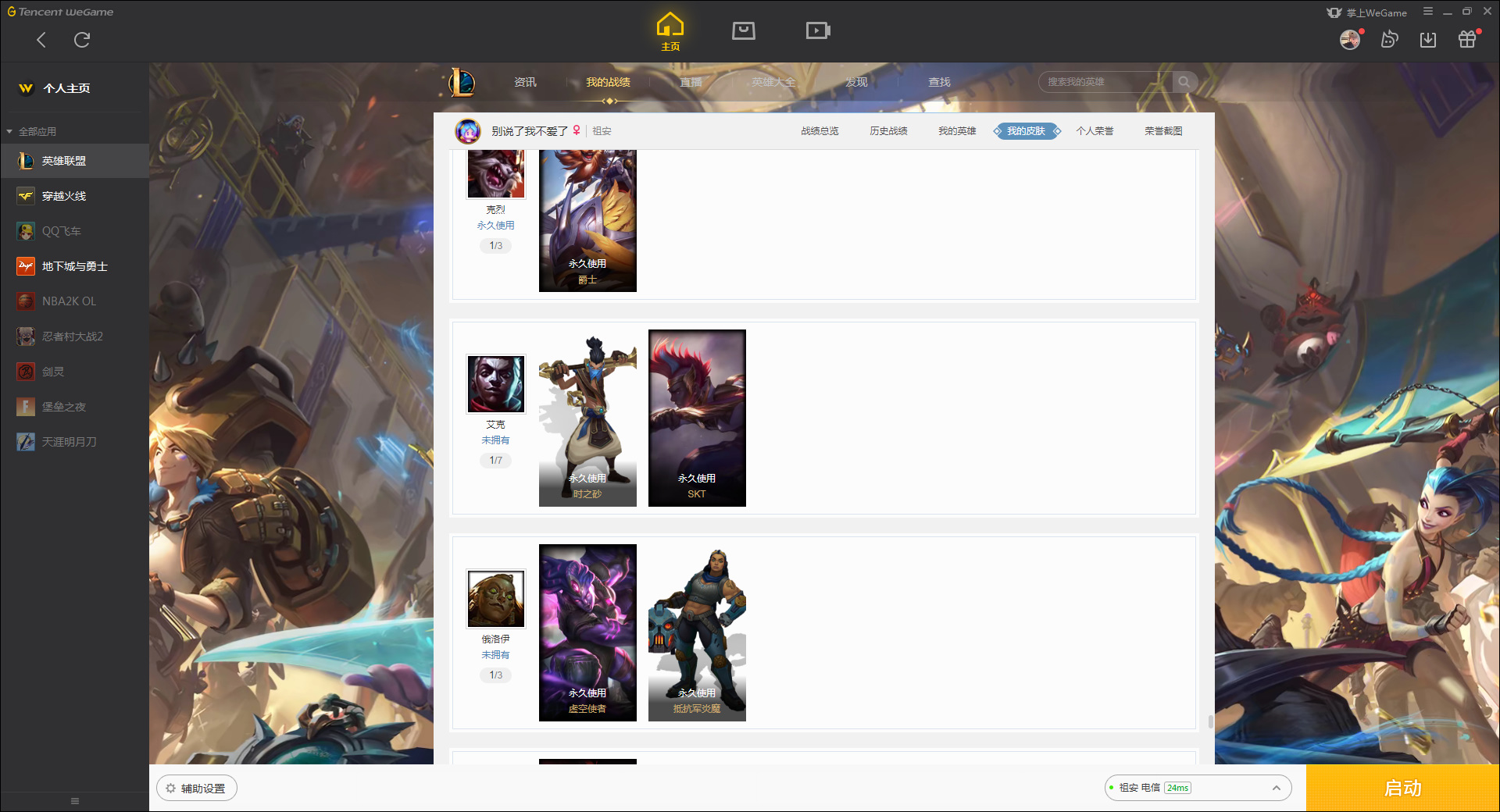Go back with the left arrow icon

click(x=41, y=40)
